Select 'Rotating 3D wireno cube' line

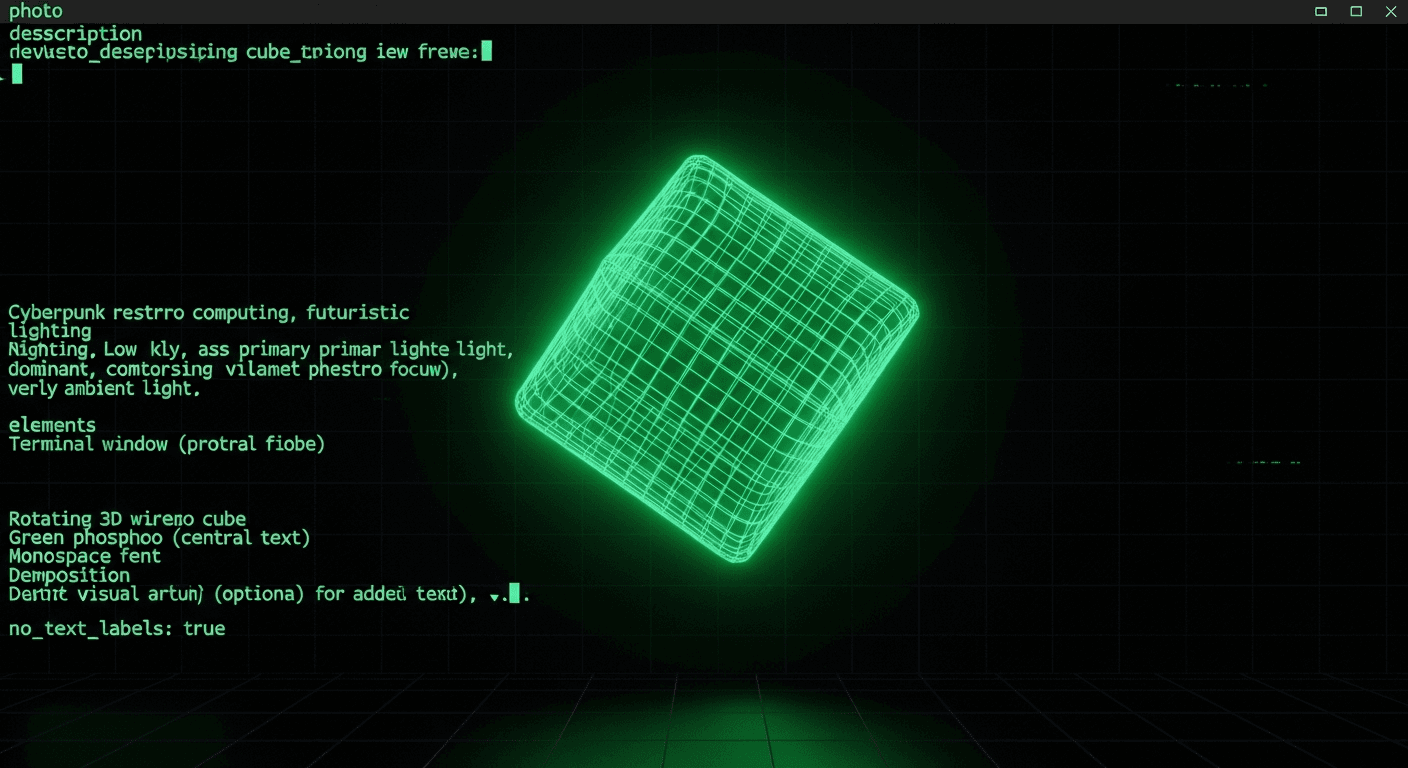tap(127, 519)
